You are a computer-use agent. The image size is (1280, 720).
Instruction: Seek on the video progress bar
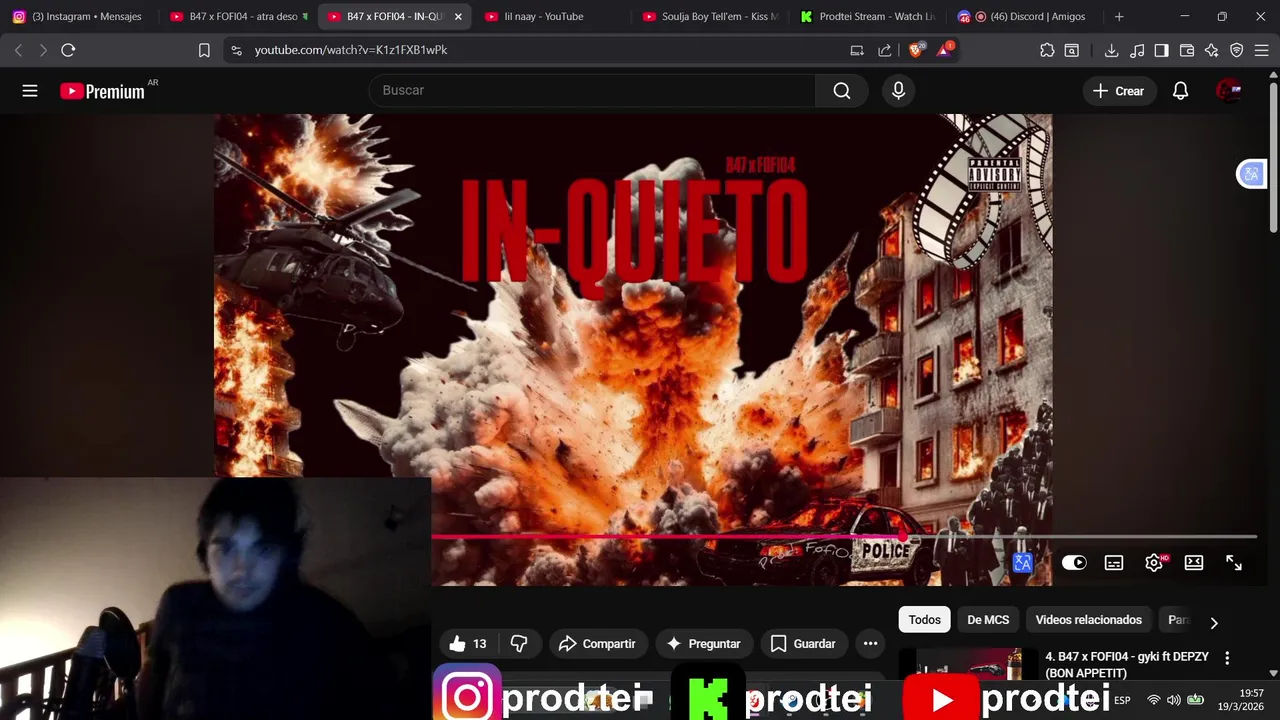(x=844, y=537)
